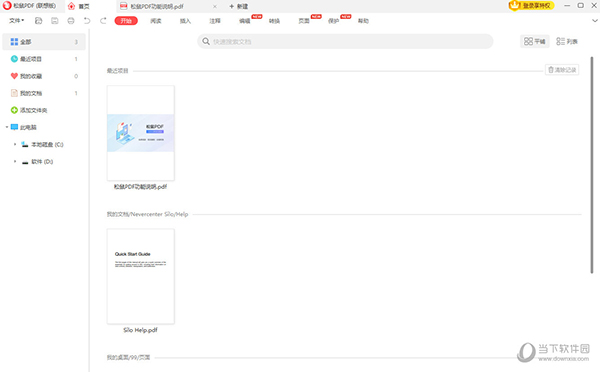Click the redo arrow icon

coord(103,21)
